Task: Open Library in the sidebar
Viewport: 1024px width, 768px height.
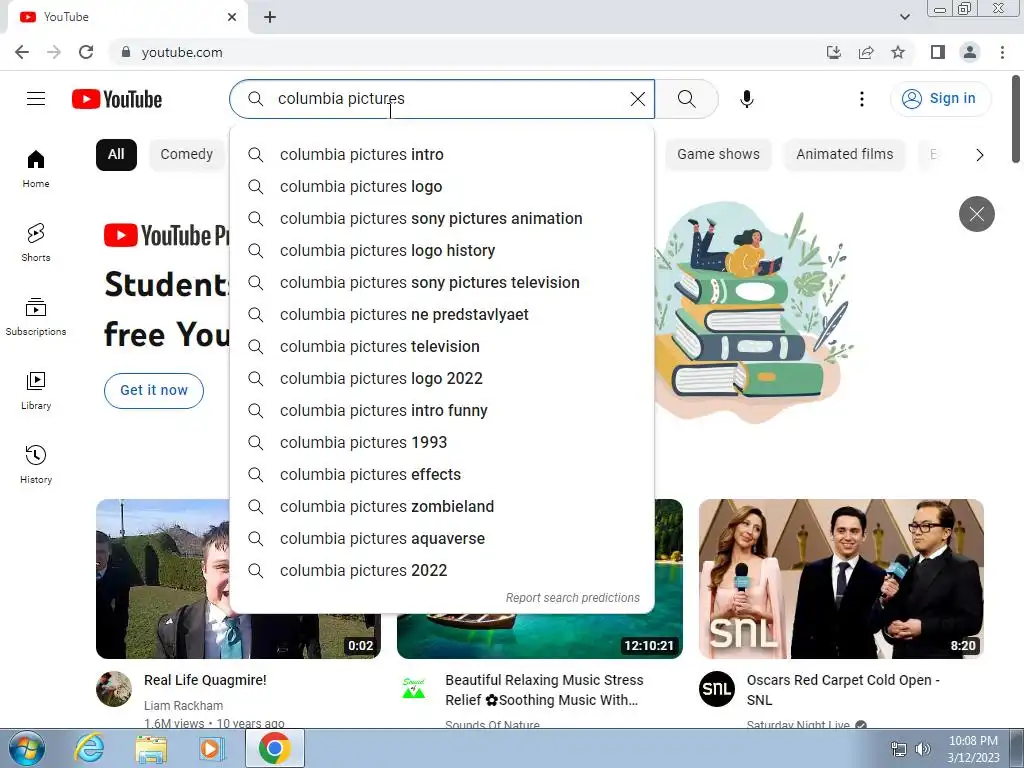Action: click(36, 390)
